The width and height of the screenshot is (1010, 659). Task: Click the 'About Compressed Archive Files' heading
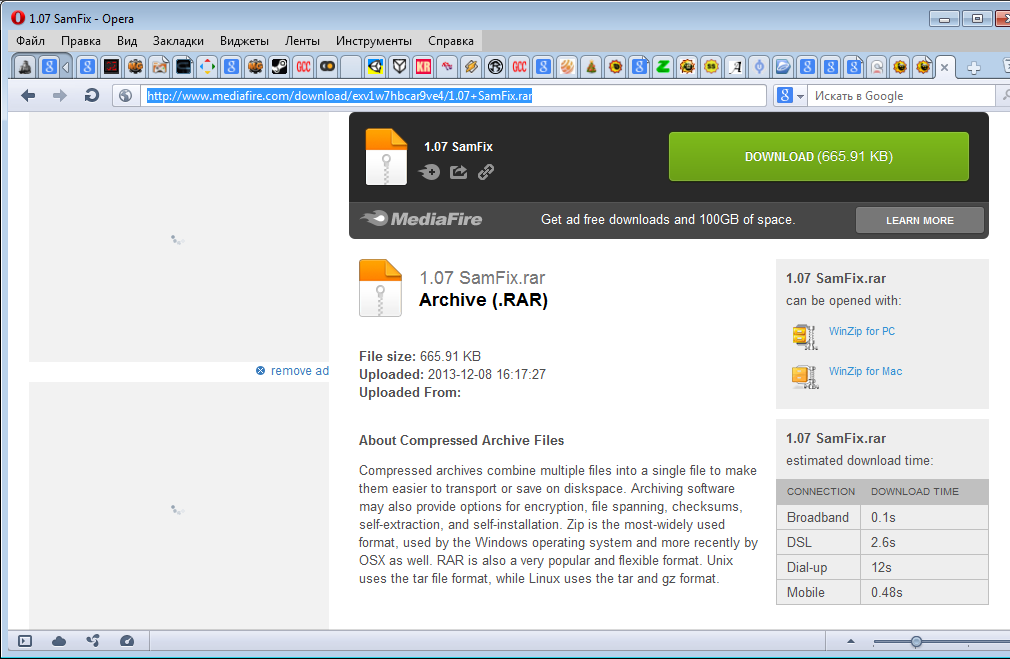click(461, 440)
